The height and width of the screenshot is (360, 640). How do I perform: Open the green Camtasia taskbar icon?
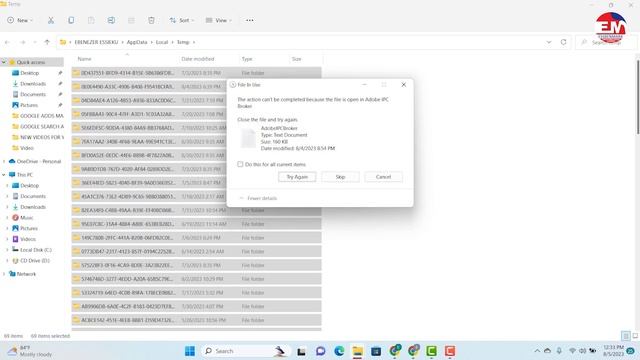(431, 351)
